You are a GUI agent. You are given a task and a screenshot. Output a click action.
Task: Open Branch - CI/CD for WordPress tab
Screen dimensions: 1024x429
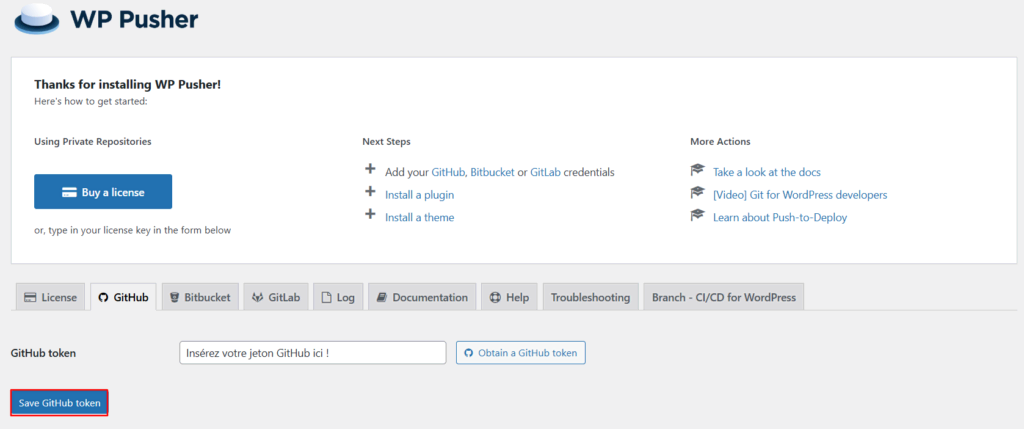pyautogui.click(x=723, y=297)
